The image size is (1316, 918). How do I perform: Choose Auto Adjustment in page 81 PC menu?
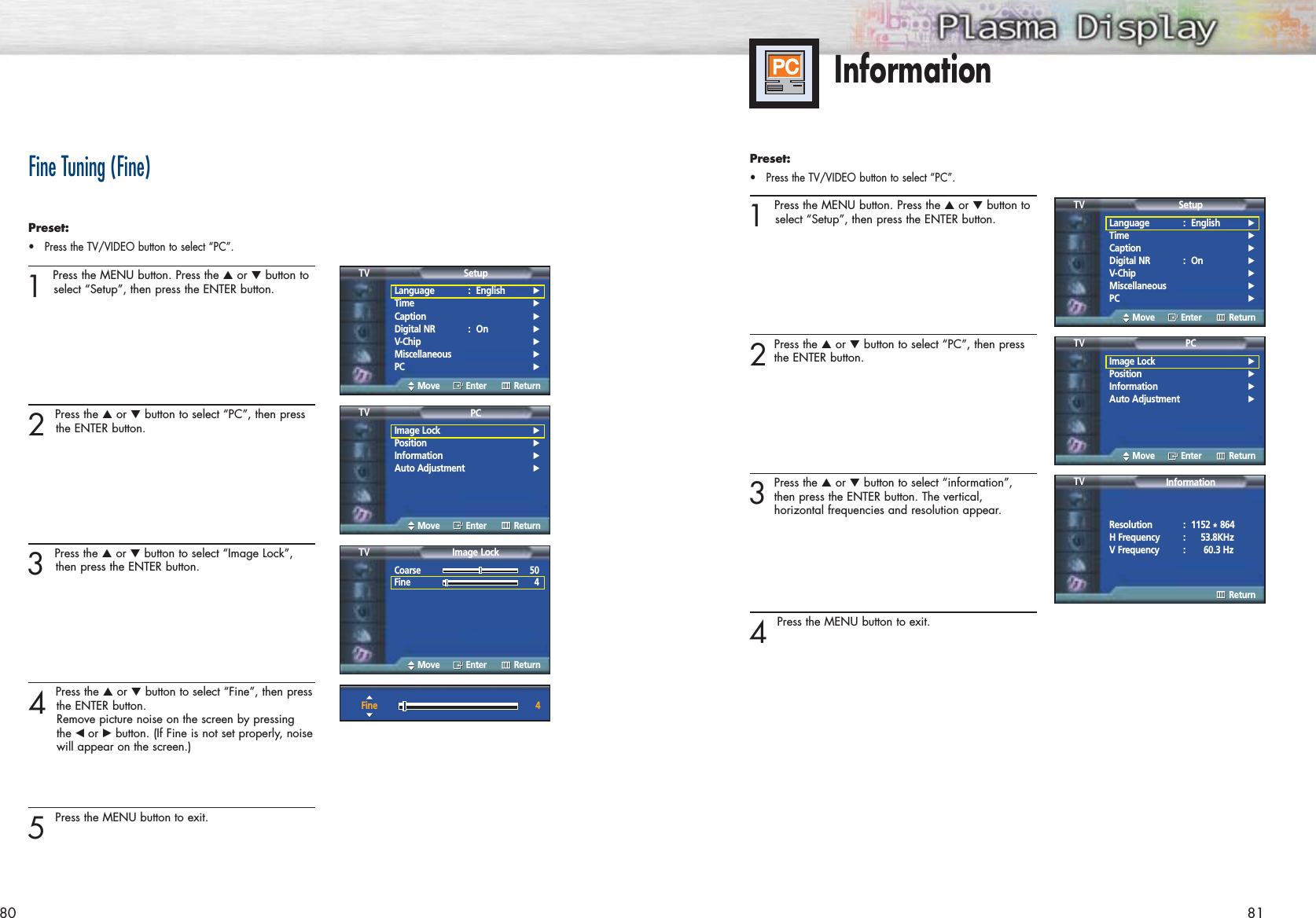(x=1145, y=399)
